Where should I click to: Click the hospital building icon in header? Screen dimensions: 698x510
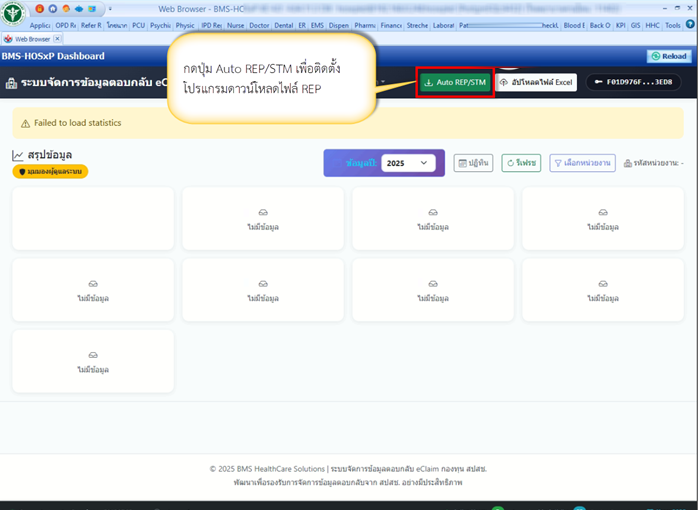click(12, 84)
